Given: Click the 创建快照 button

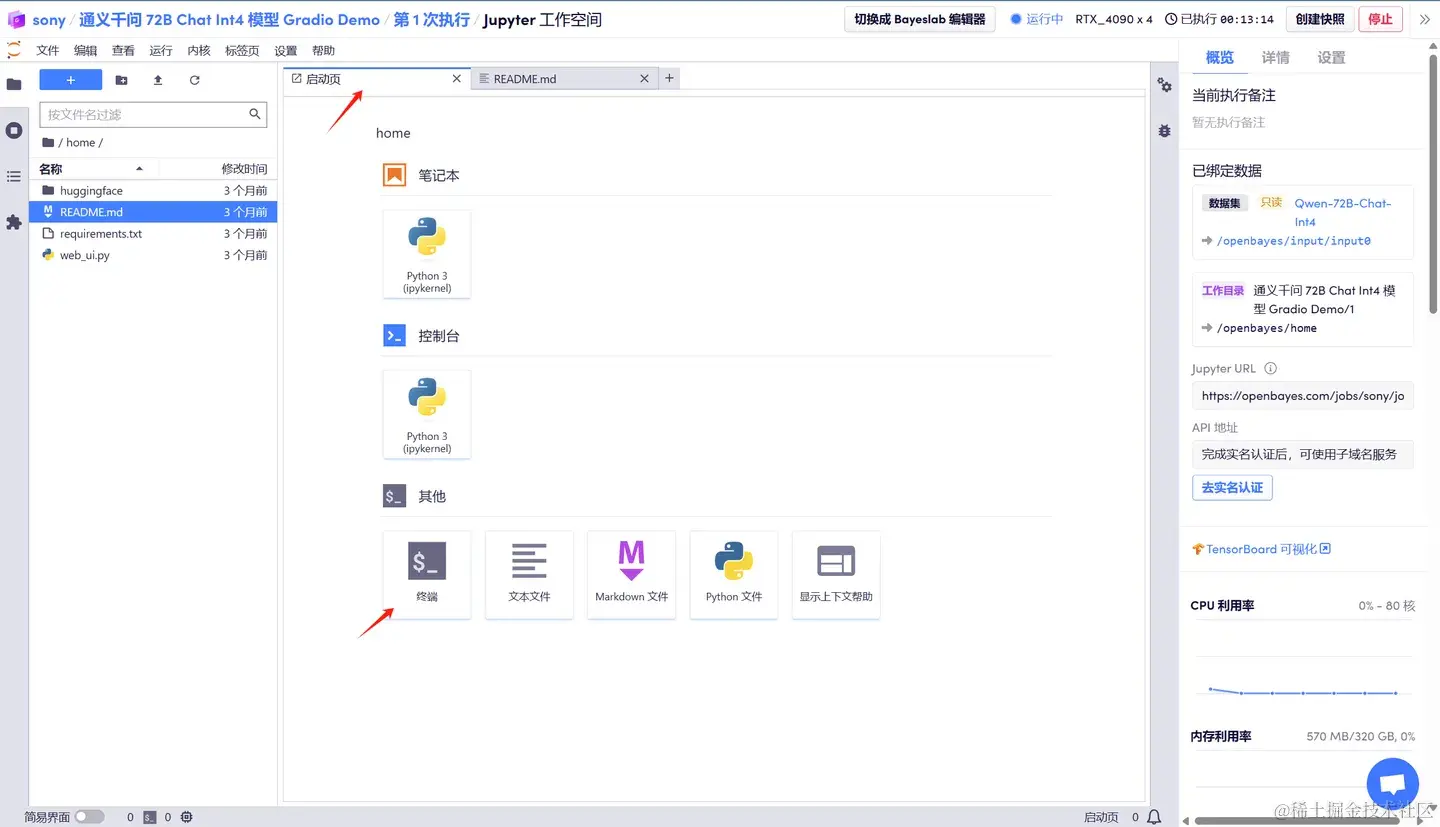Looking at the screenshot, I should [1320, 19].
